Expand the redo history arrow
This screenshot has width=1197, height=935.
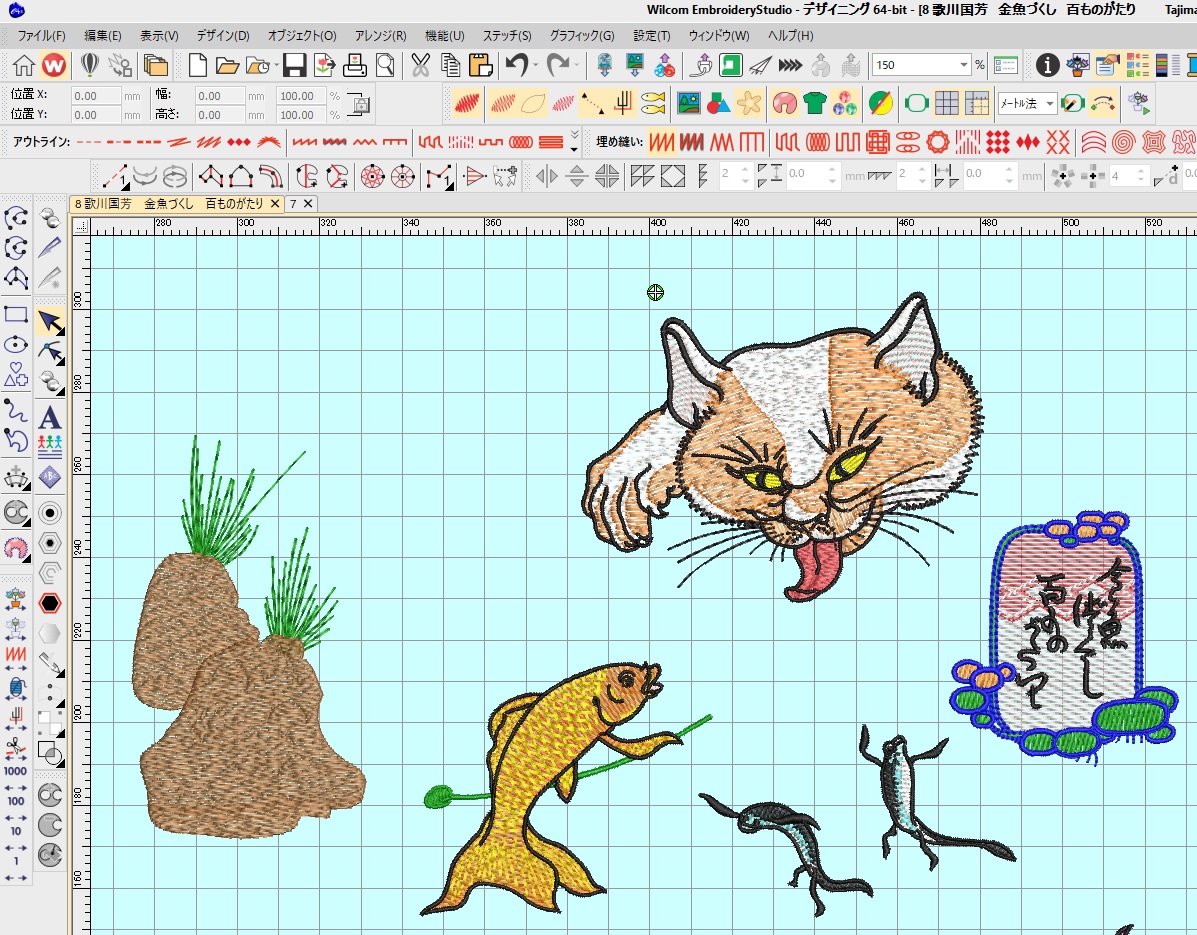[576, 65]
